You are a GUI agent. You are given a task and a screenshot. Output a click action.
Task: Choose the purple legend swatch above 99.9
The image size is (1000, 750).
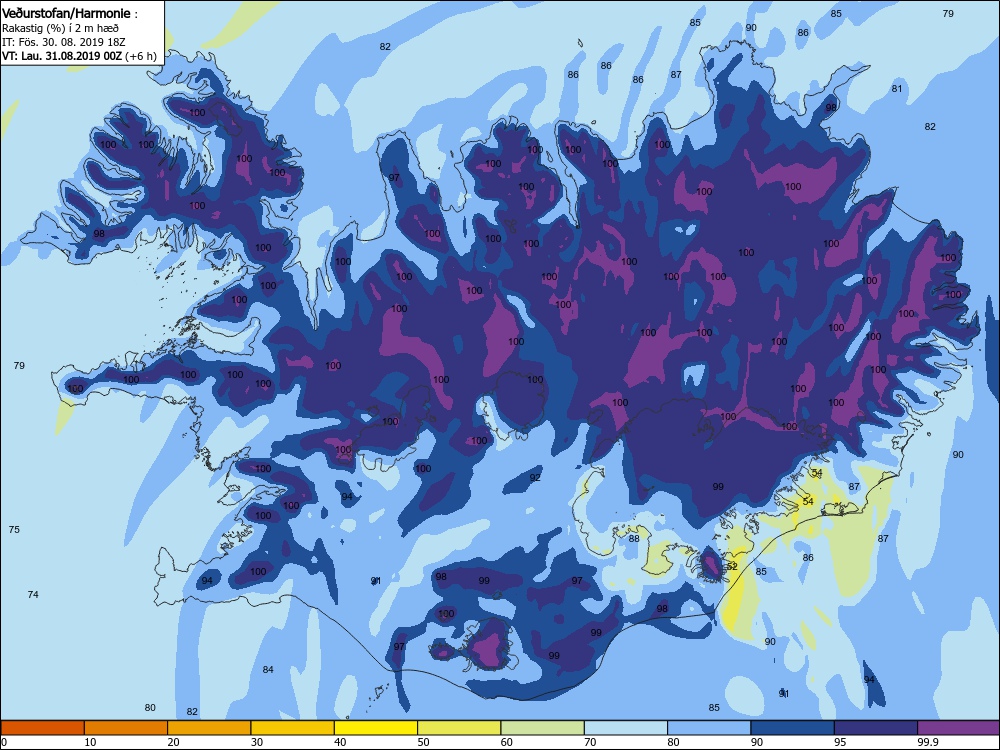tap(959, 728)
